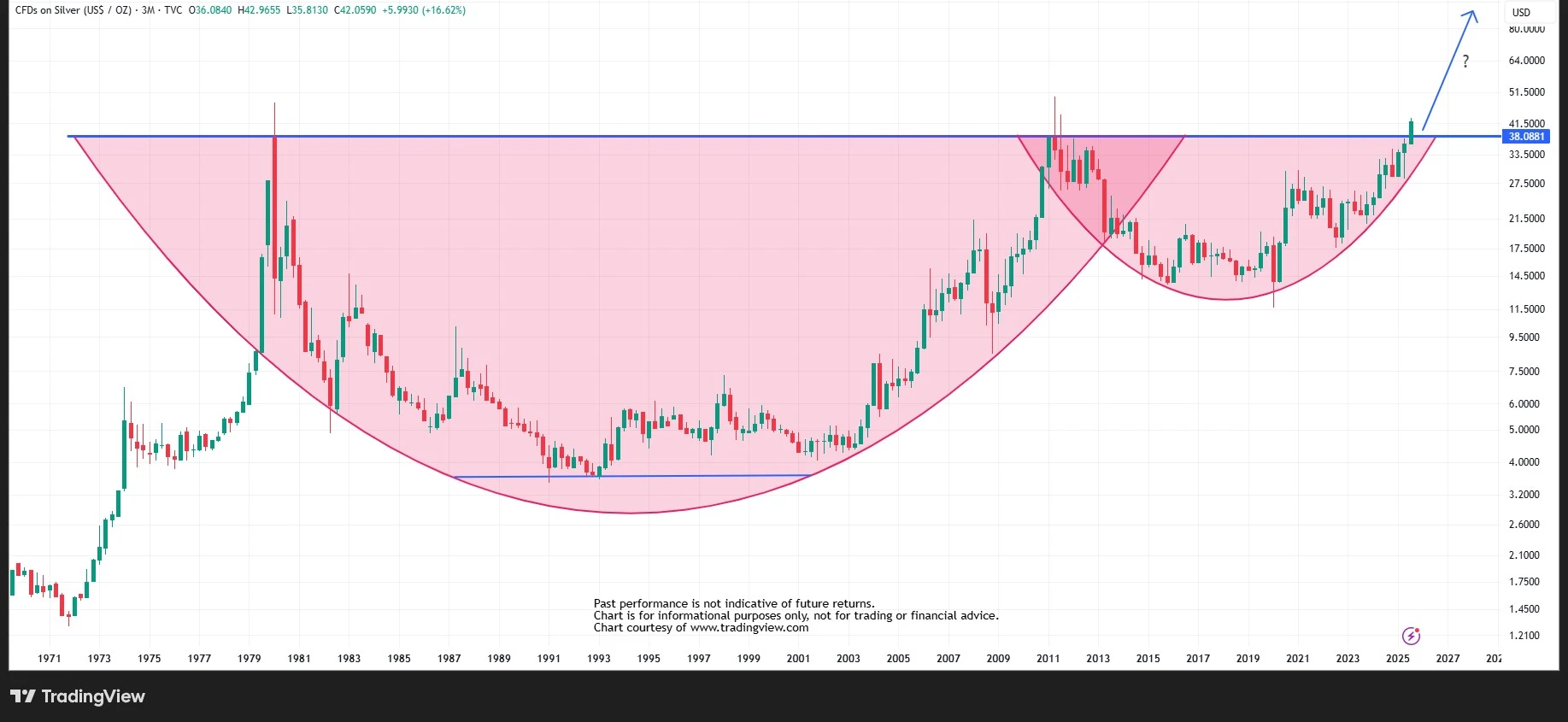
Task: Click the 3M interval label in header
Action: tap(149, 10)
